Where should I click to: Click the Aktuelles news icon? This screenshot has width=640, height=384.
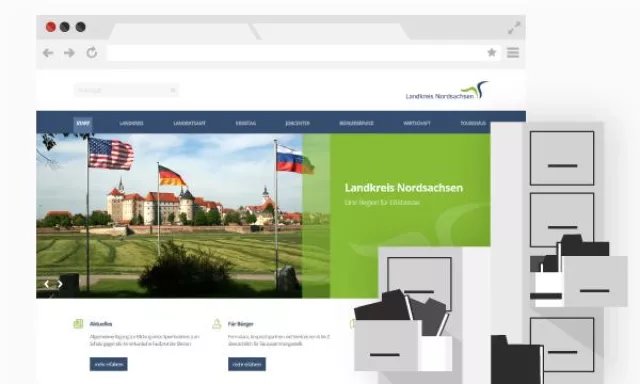coord(78,324)
